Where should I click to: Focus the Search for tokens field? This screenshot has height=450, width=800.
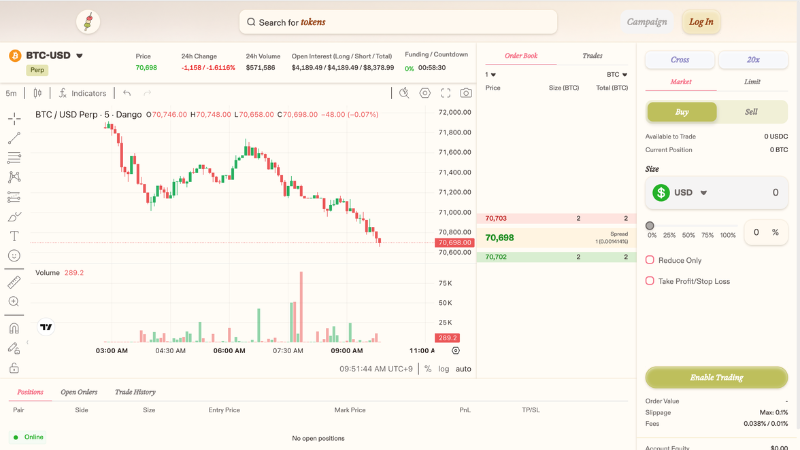point(398,22)
